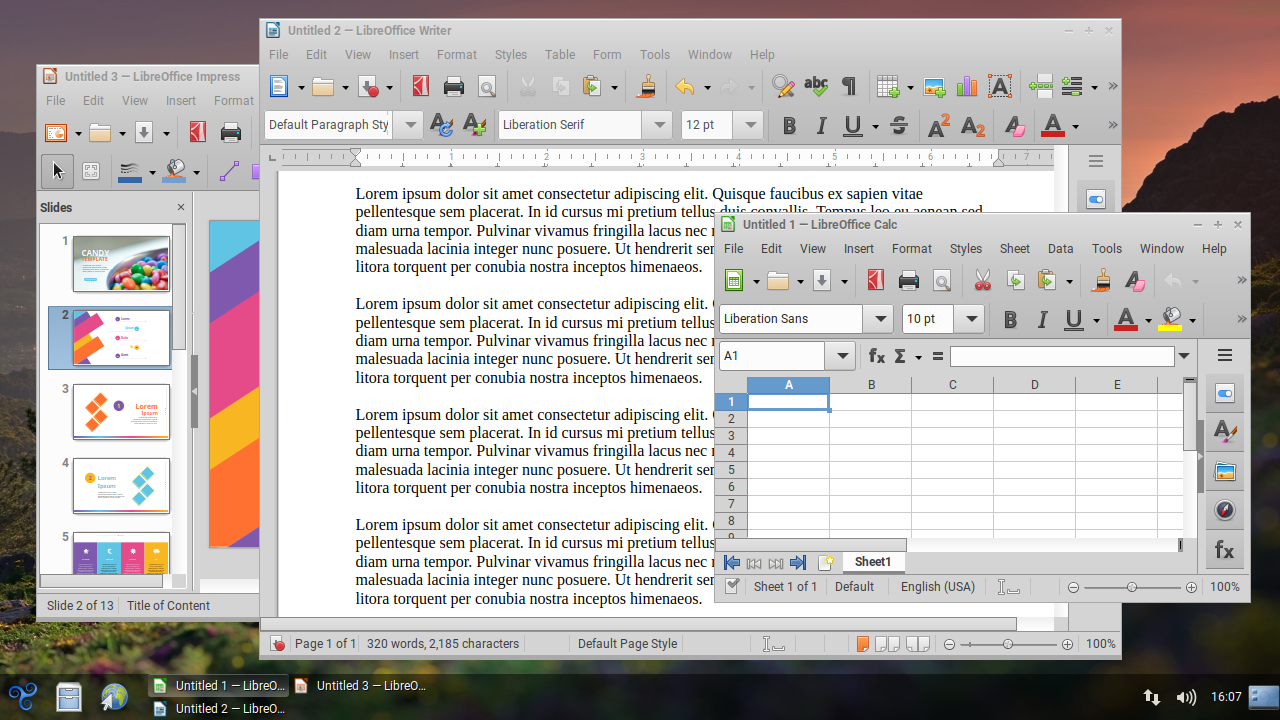
Task: Toggle Italic in Calc toolbar
Action: click(x=1042, y=320)
